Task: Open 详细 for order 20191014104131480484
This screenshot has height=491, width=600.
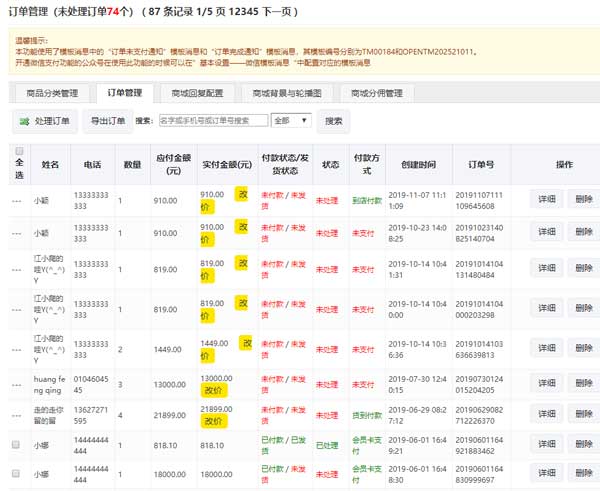Action: click(x=546, y=268)
